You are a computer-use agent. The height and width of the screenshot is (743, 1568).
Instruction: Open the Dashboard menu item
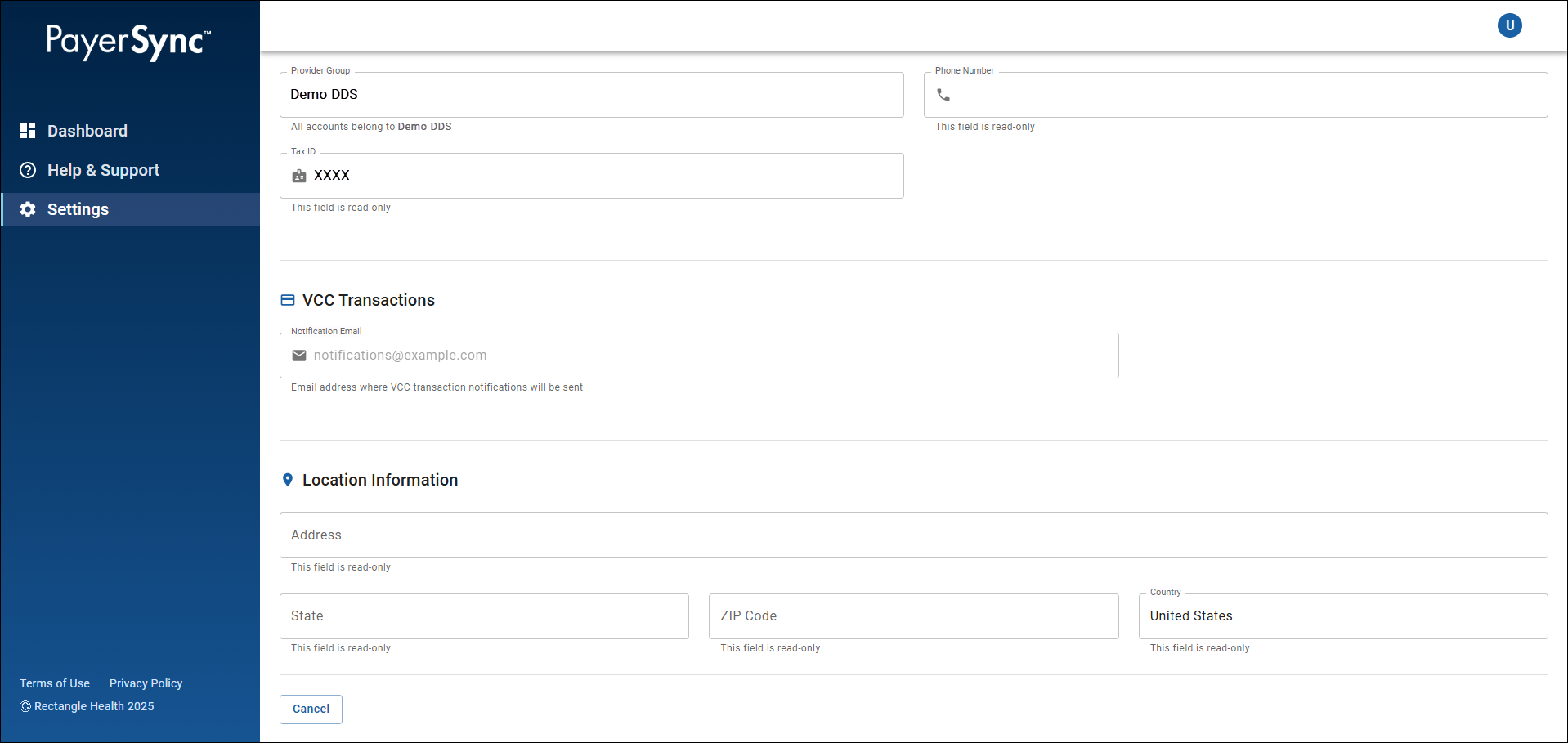tap(131, 131)
